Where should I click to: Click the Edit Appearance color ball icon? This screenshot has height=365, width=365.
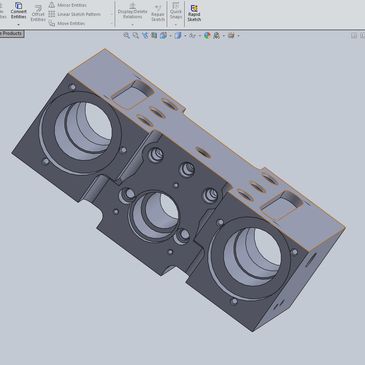coord(207,35)
